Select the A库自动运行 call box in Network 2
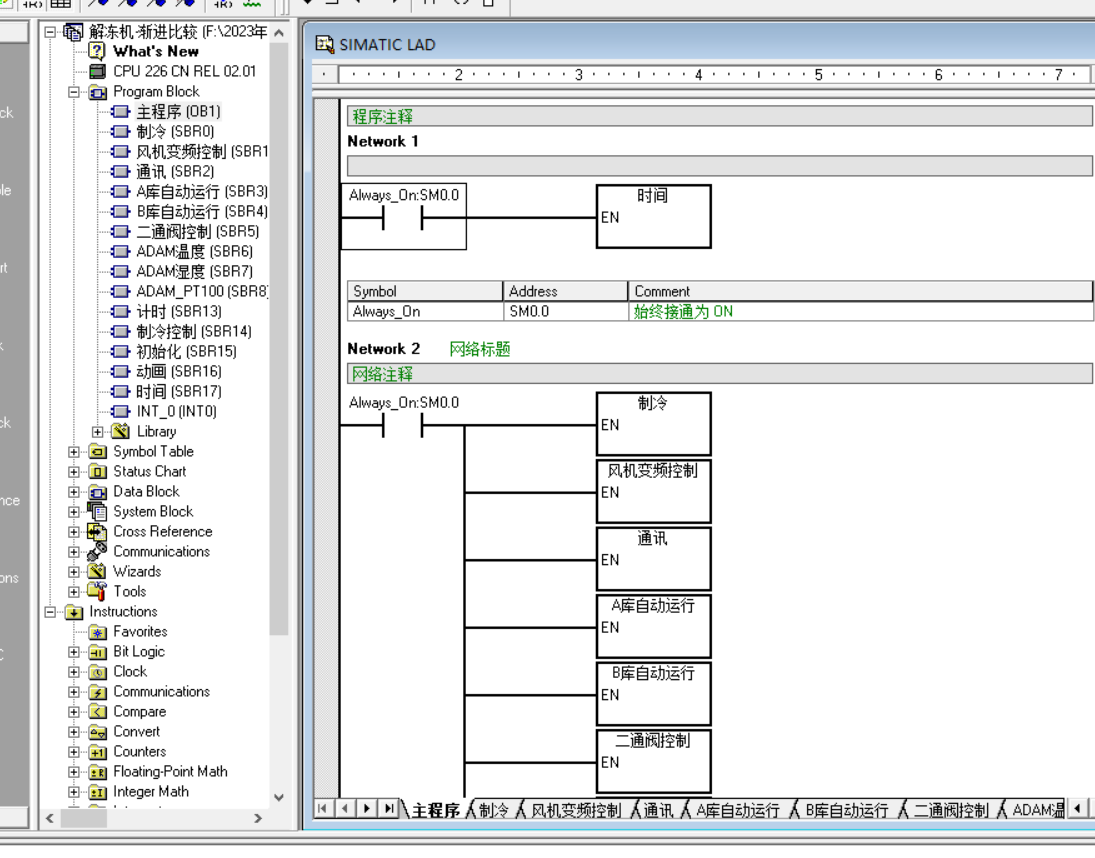This screenshot has width=1095, height=858. pos(654,626)
